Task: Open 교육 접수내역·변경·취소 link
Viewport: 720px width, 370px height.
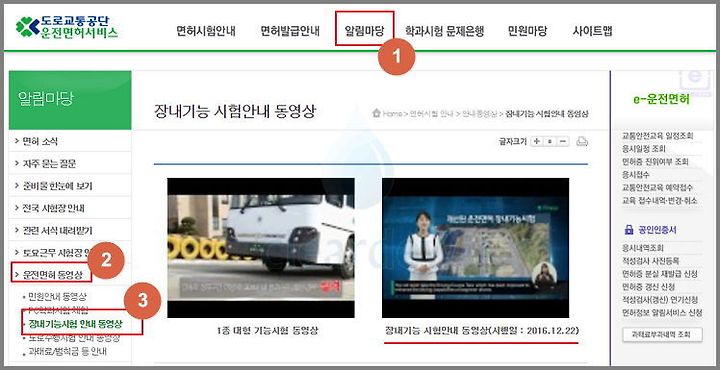Action: [x=659, y=201]
